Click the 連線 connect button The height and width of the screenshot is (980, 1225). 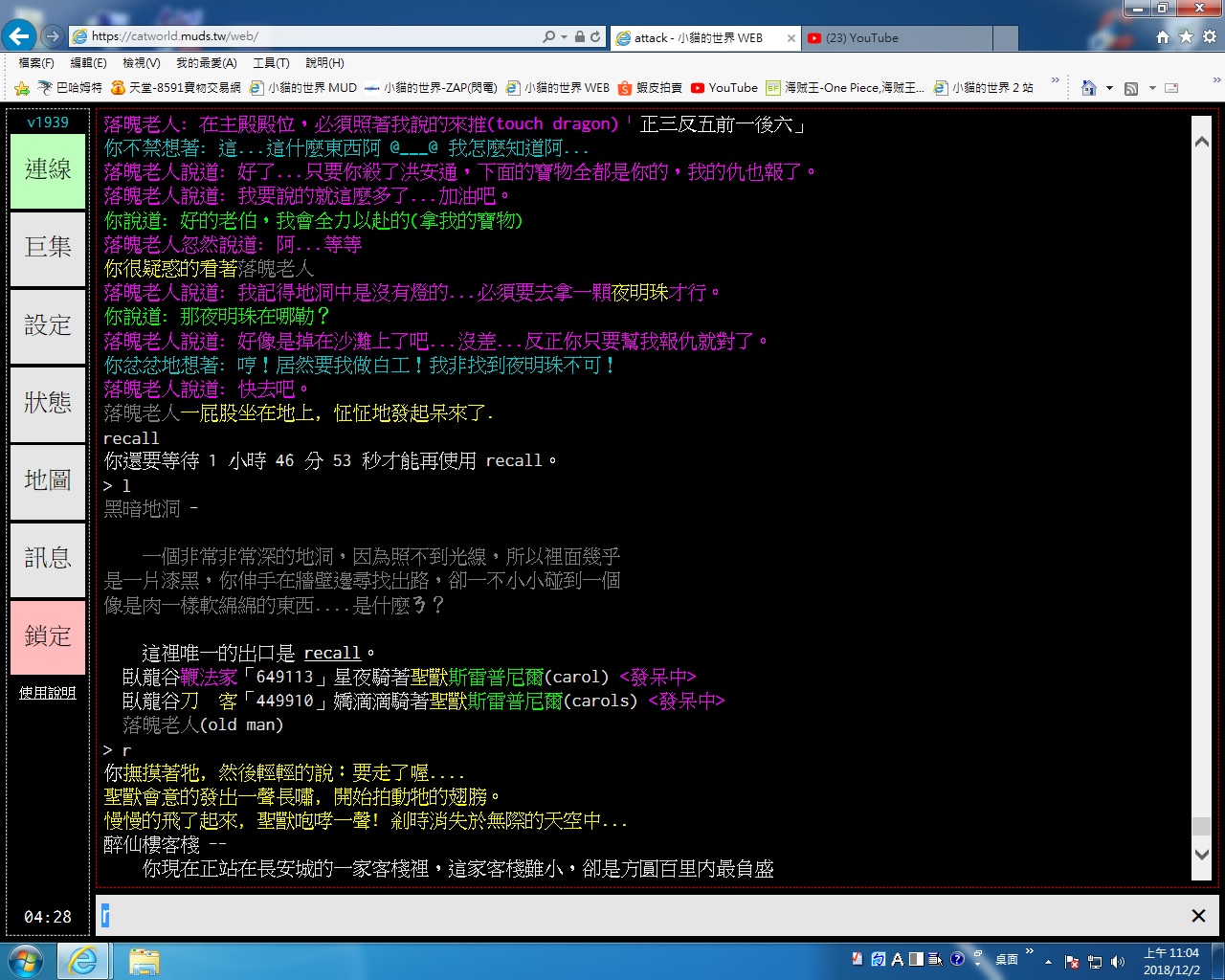click(48, 170)
